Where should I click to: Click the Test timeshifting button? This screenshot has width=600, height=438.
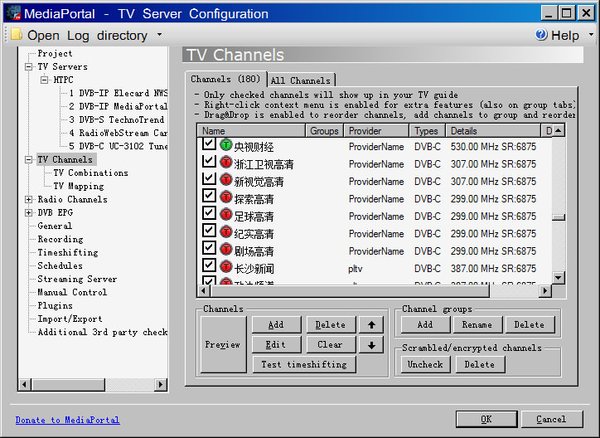click(x=304, y=365)
